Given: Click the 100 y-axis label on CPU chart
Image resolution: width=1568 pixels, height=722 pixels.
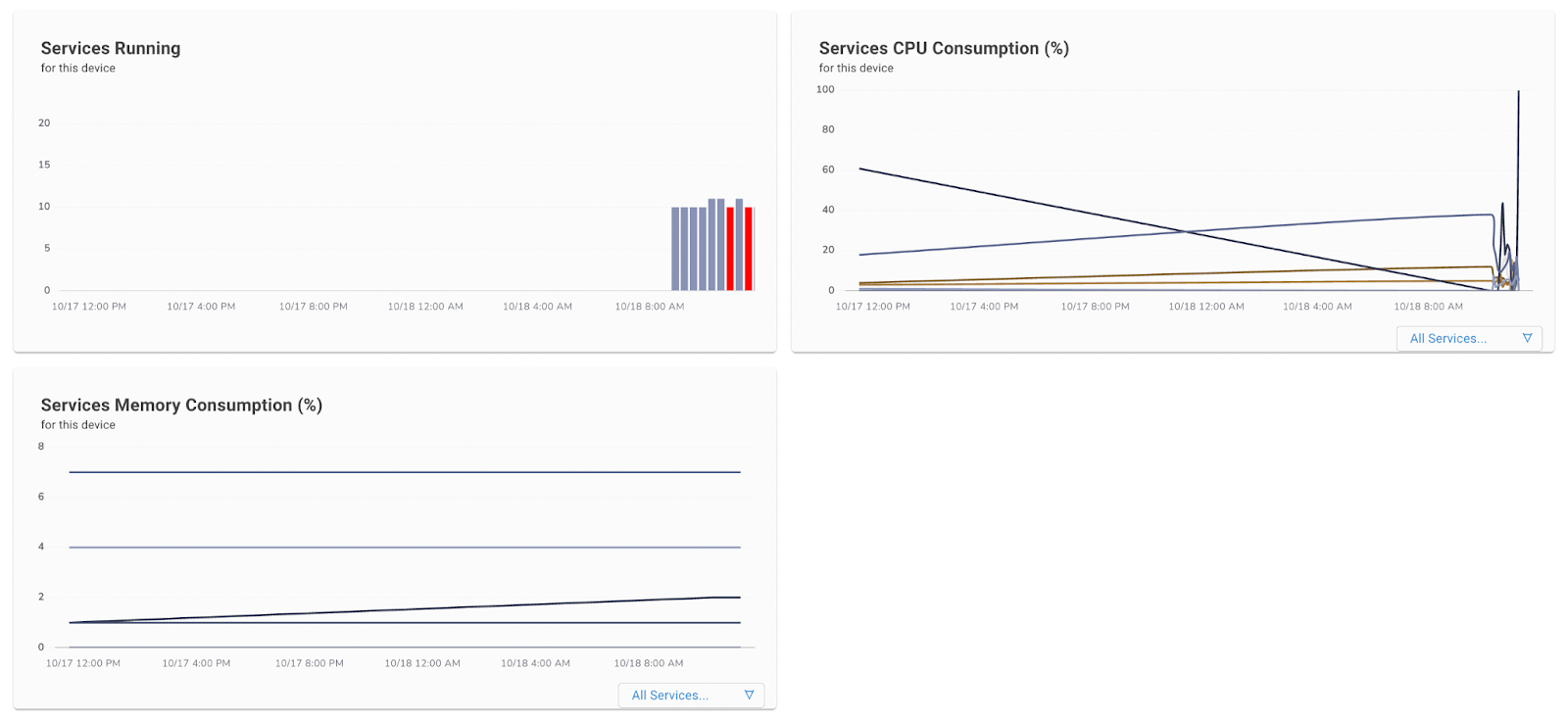Looking at the screenshot, I should tap(825, 89).
